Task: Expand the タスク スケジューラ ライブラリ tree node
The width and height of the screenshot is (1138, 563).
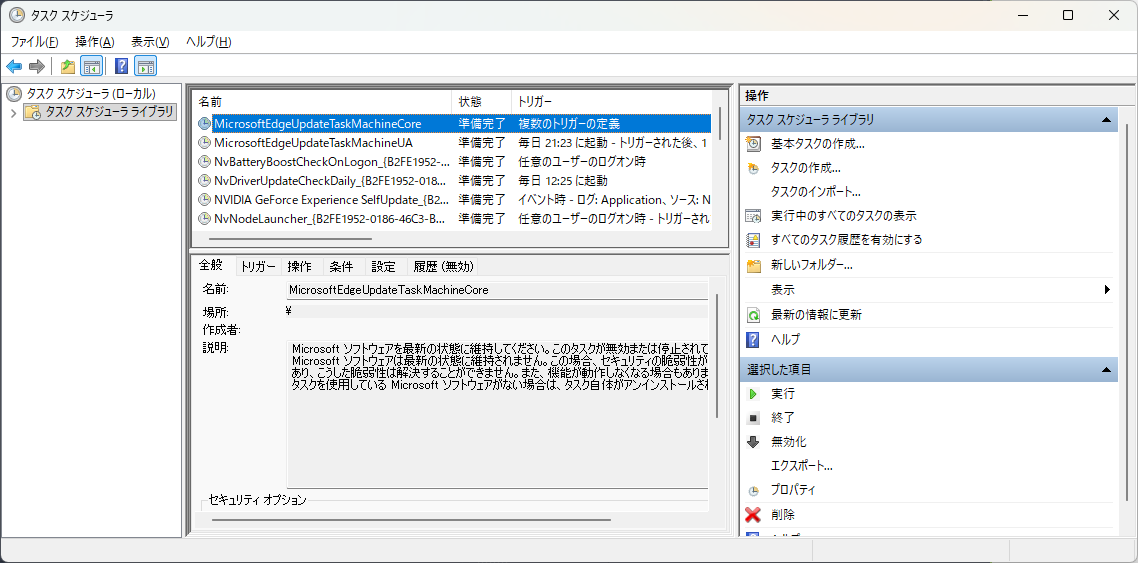Action: tap(13, 112)
